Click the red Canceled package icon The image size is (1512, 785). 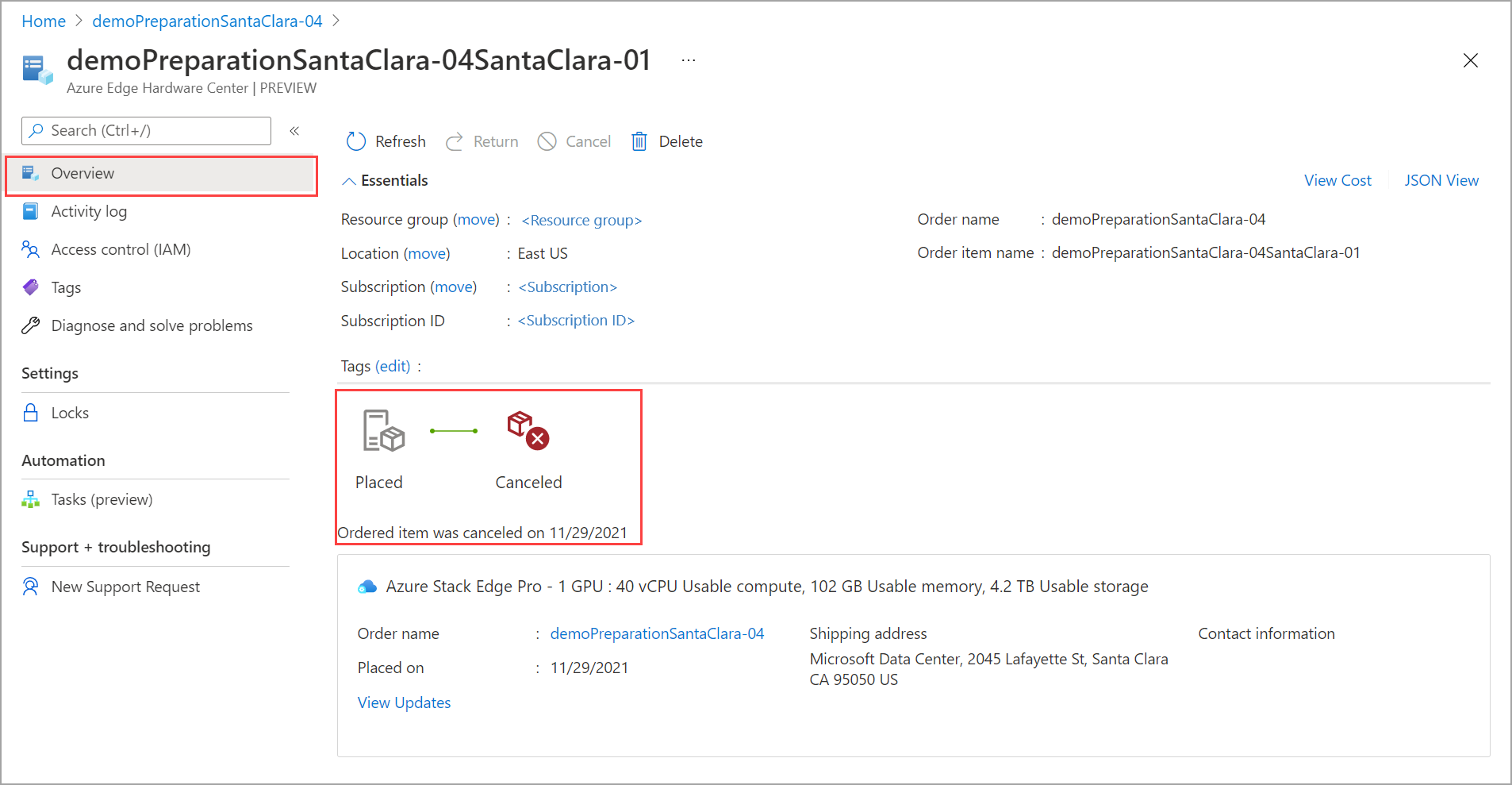click(x=528, y=430)
